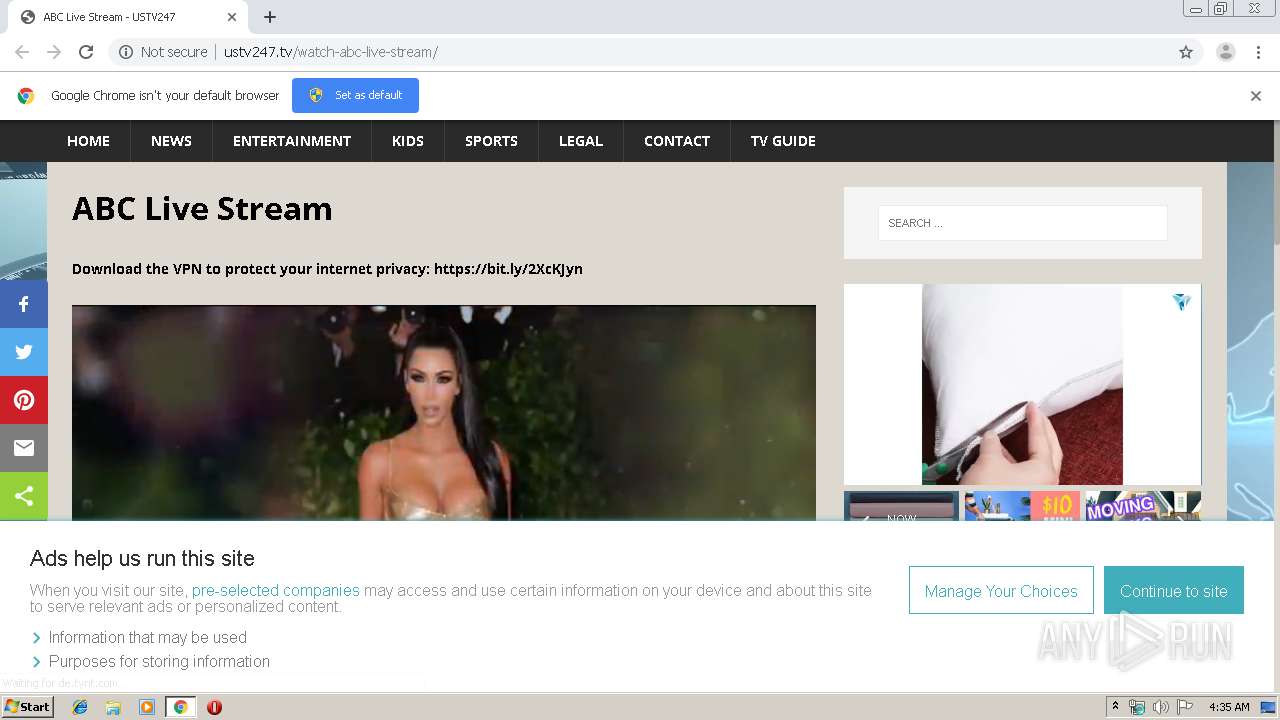Image resolution: width=1280 pixels, height=720 pixels.
Task: Open Internet Explorer from the taskbar
Action: tap(80, 707)
